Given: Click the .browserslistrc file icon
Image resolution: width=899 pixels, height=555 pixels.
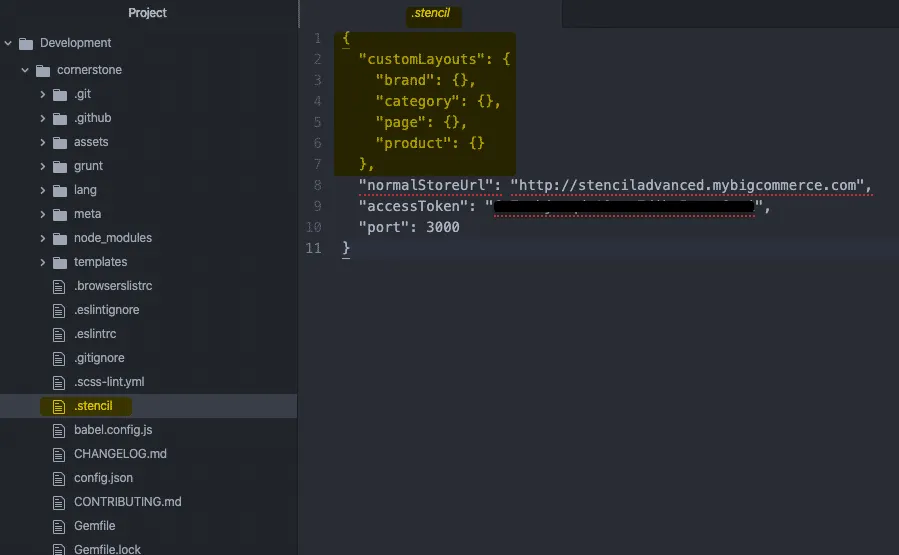Looking at the screenshot, I should [x=59, y=287].
